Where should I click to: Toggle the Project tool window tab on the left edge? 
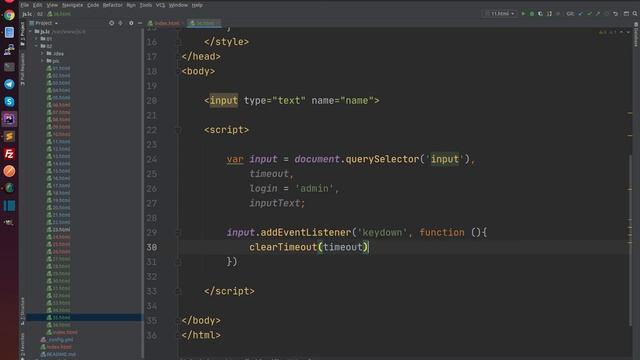pos(22,34)
